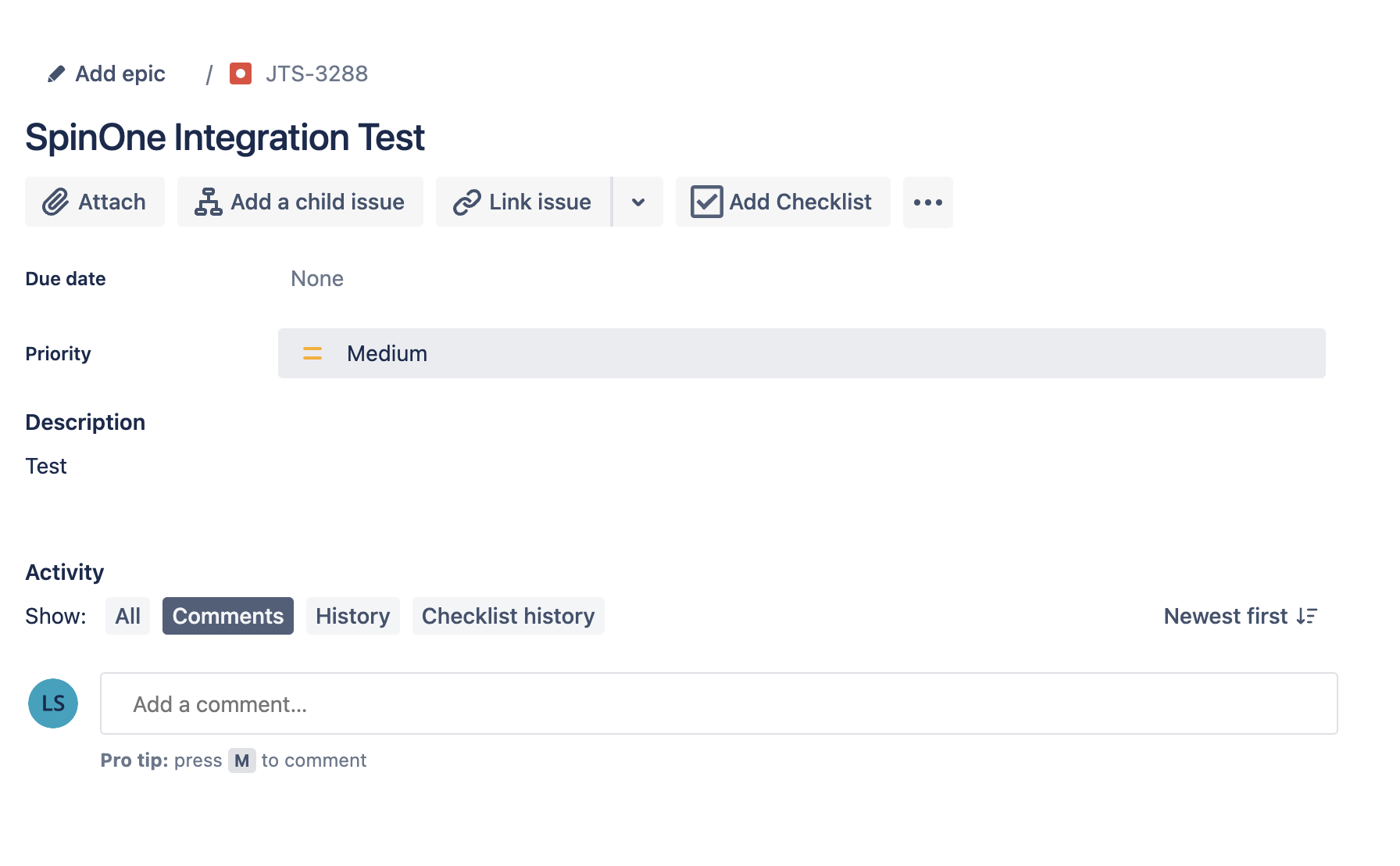Click the LS user avatar
The image size is (1400, 866).
[x=53, y=703]
